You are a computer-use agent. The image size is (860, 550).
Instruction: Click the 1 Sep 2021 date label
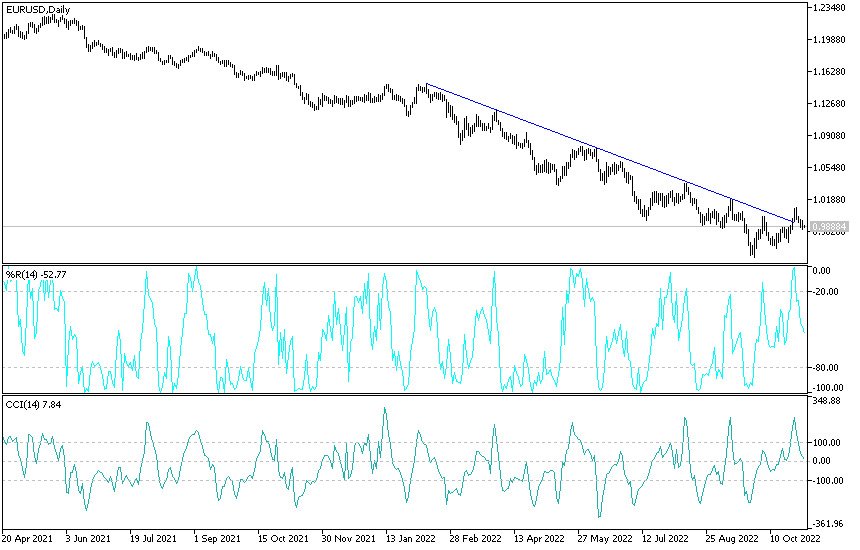click(217, 538)
